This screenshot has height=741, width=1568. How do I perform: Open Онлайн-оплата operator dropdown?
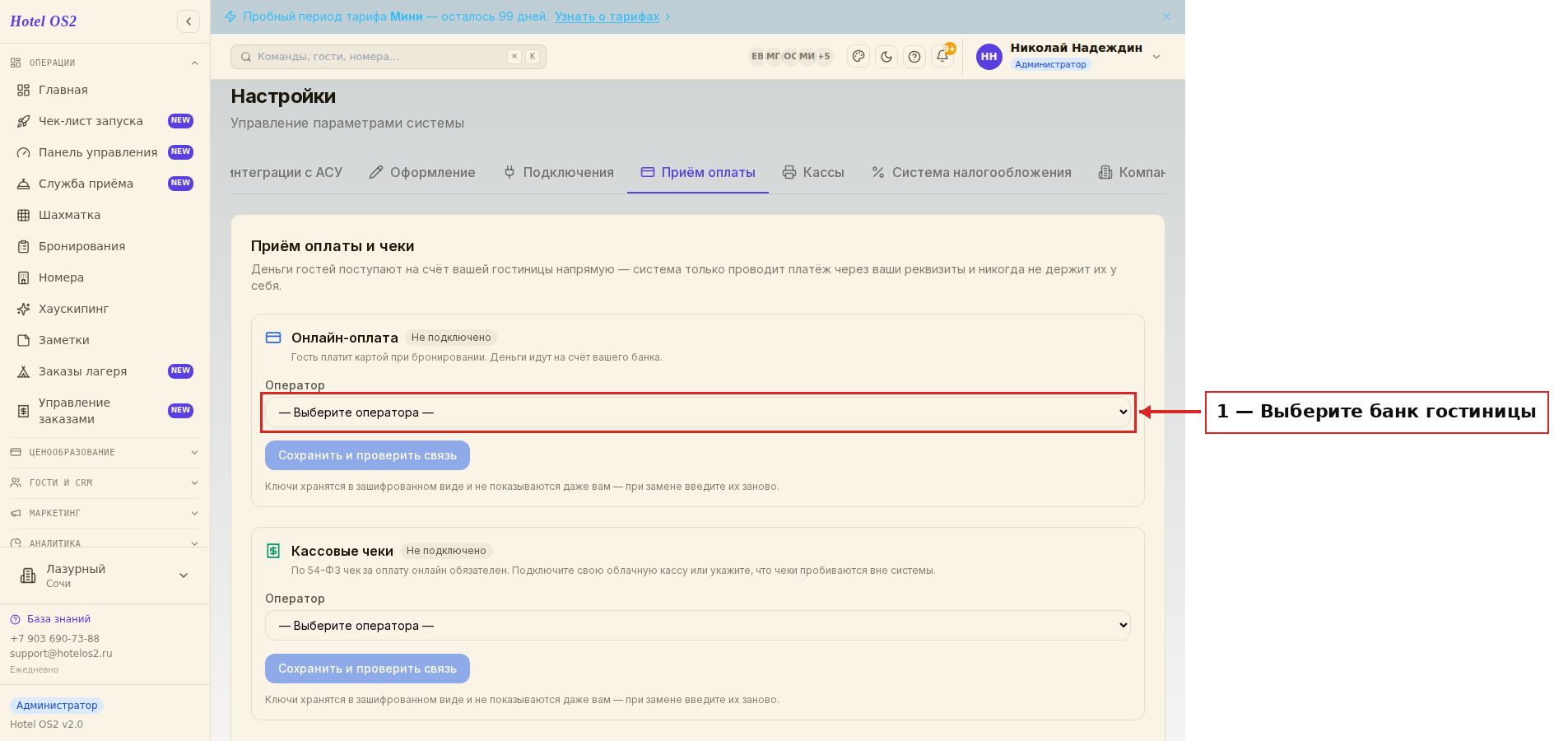[x=697, y=412]
